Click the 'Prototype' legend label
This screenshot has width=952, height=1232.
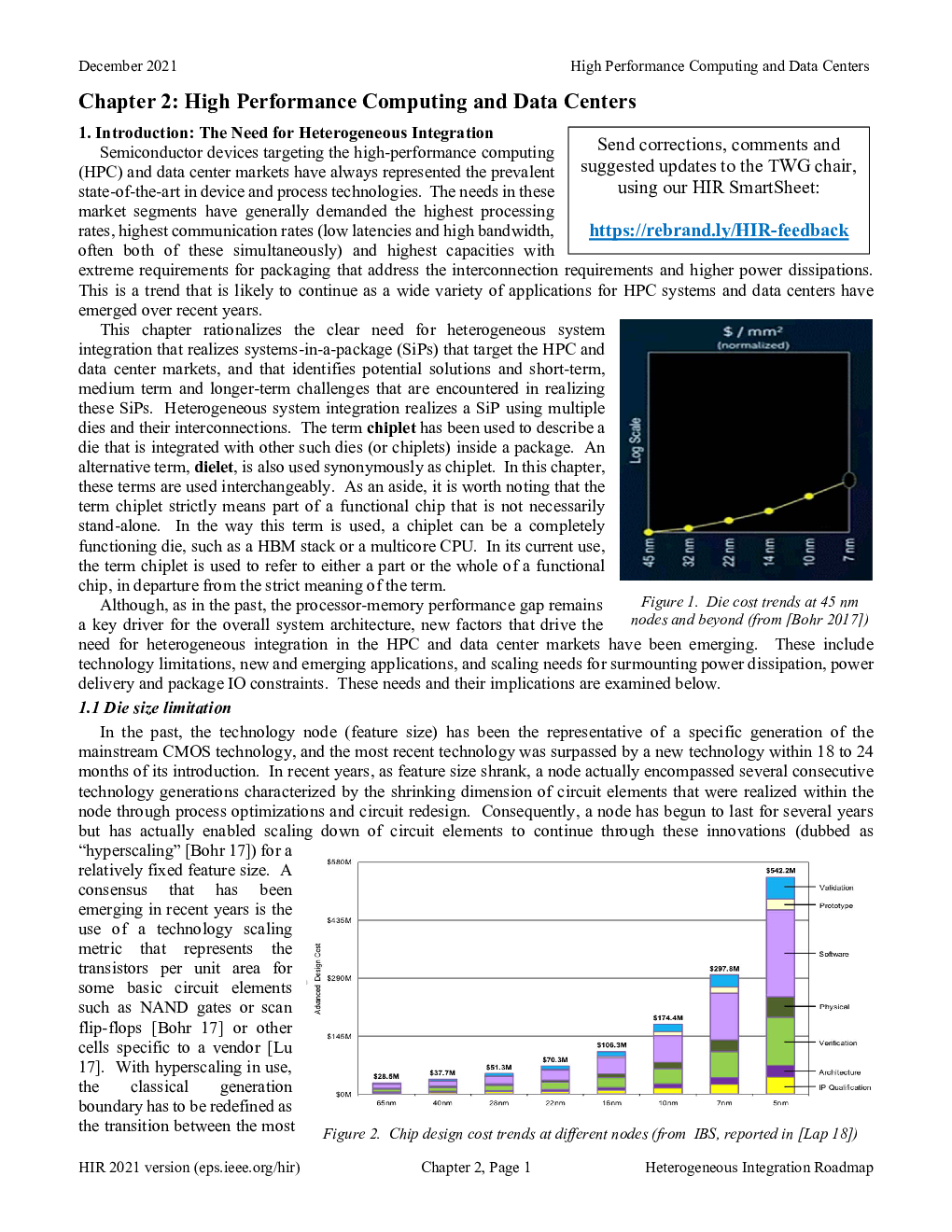tap(836, 906)
